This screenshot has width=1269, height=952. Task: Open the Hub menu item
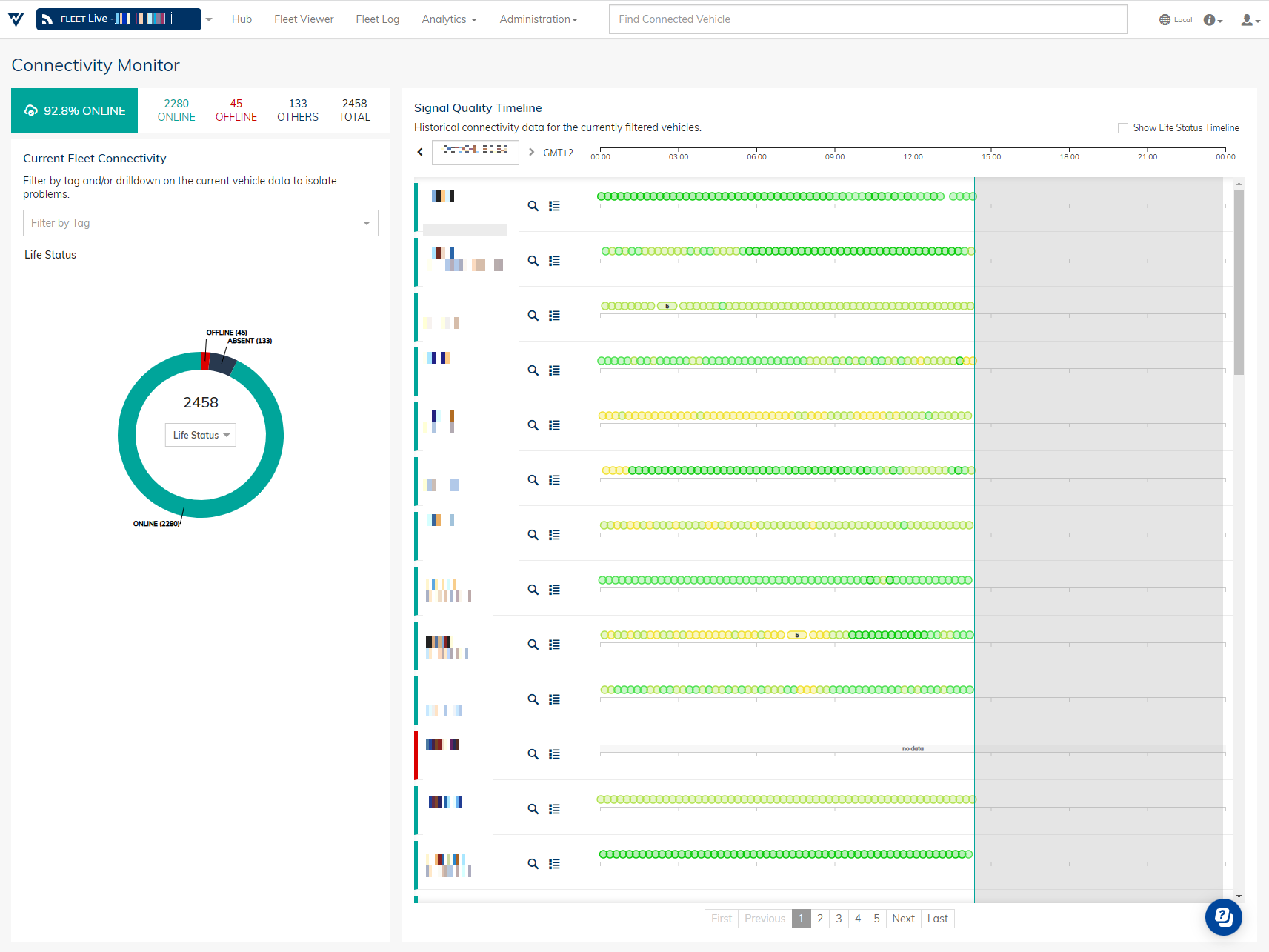point(242,19)
